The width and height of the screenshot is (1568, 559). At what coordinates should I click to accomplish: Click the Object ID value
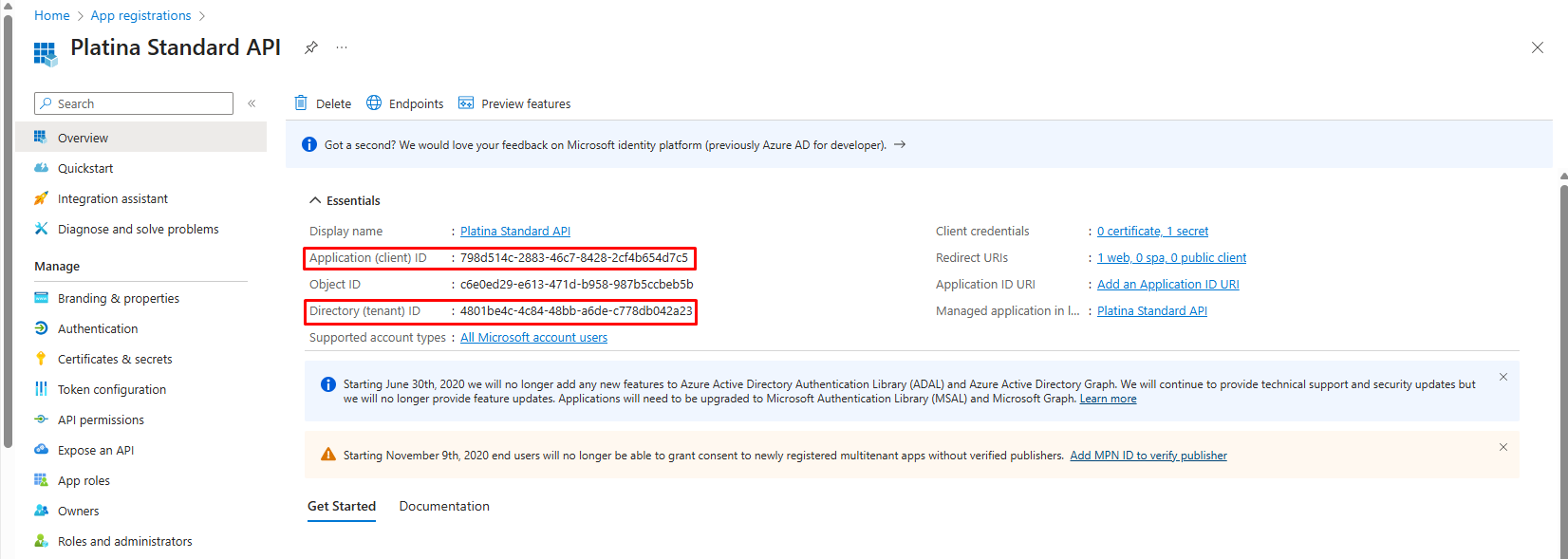pyautogui.click(x=577, y=284)
